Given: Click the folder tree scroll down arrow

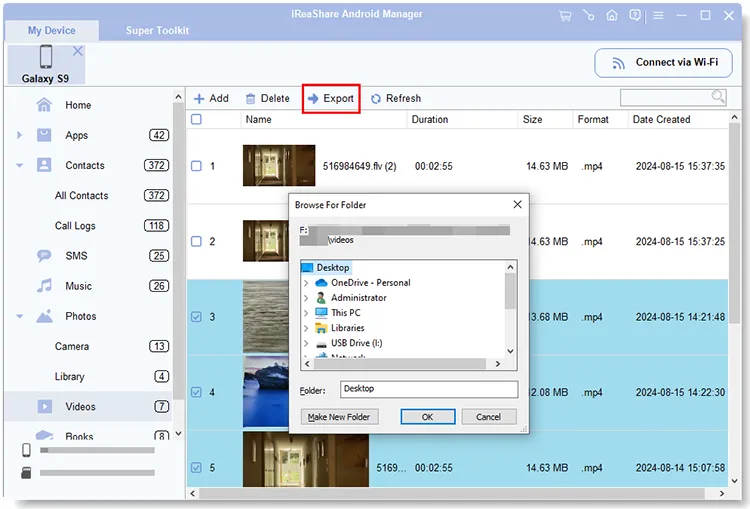Looking at the screenshot, I should tap(510, 351).
